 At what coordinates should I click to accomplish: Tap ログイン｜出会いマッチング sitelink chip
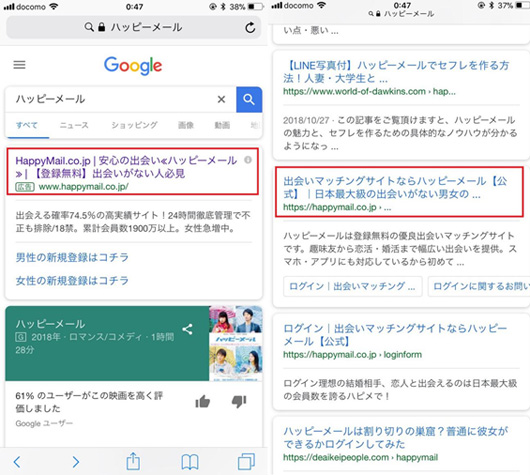(x=353, y=287)
